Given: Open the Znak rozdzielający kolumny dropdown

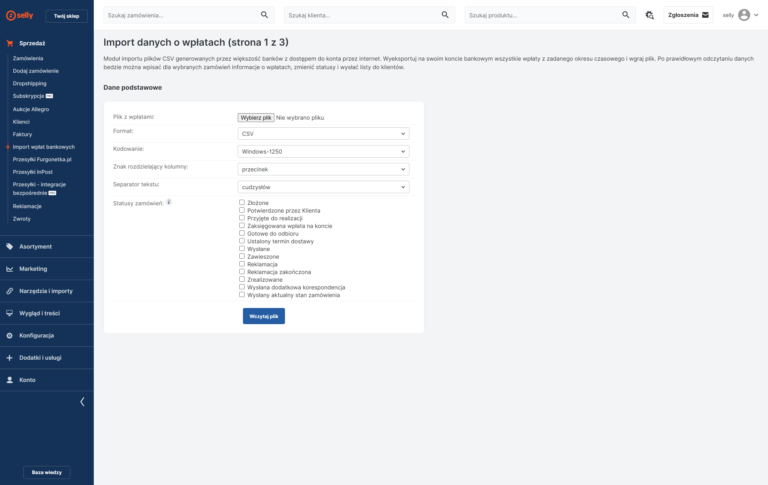Looking at the screenshot, I should point(323,169).
